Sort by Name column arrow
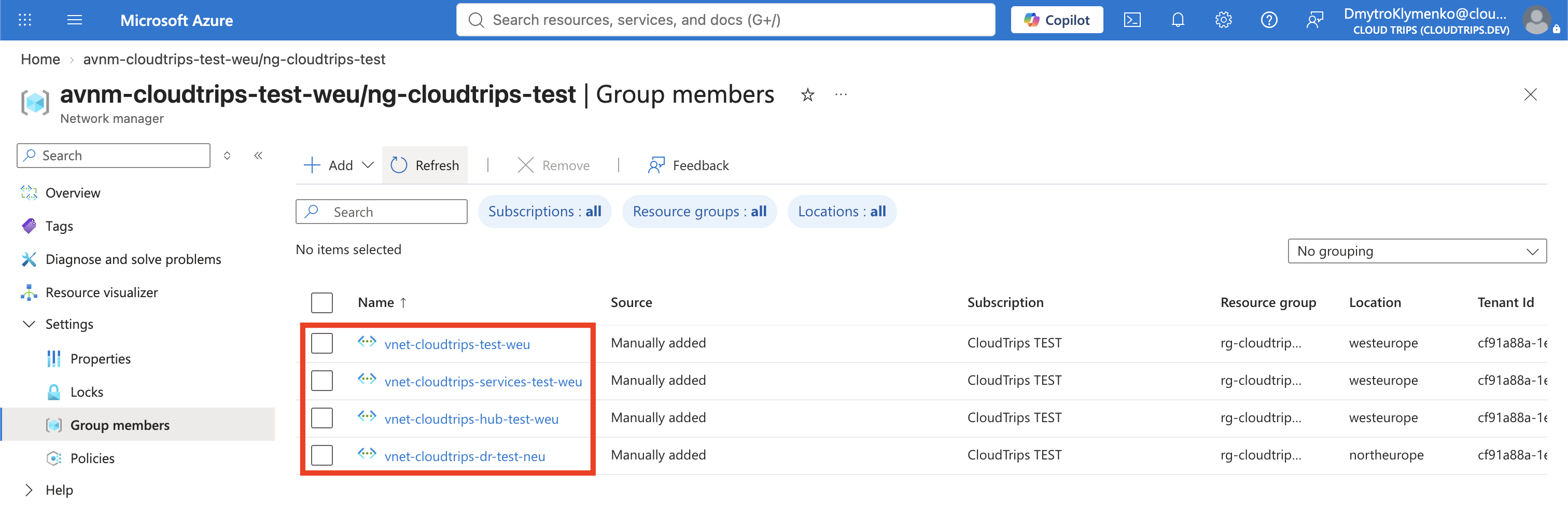 403,302
